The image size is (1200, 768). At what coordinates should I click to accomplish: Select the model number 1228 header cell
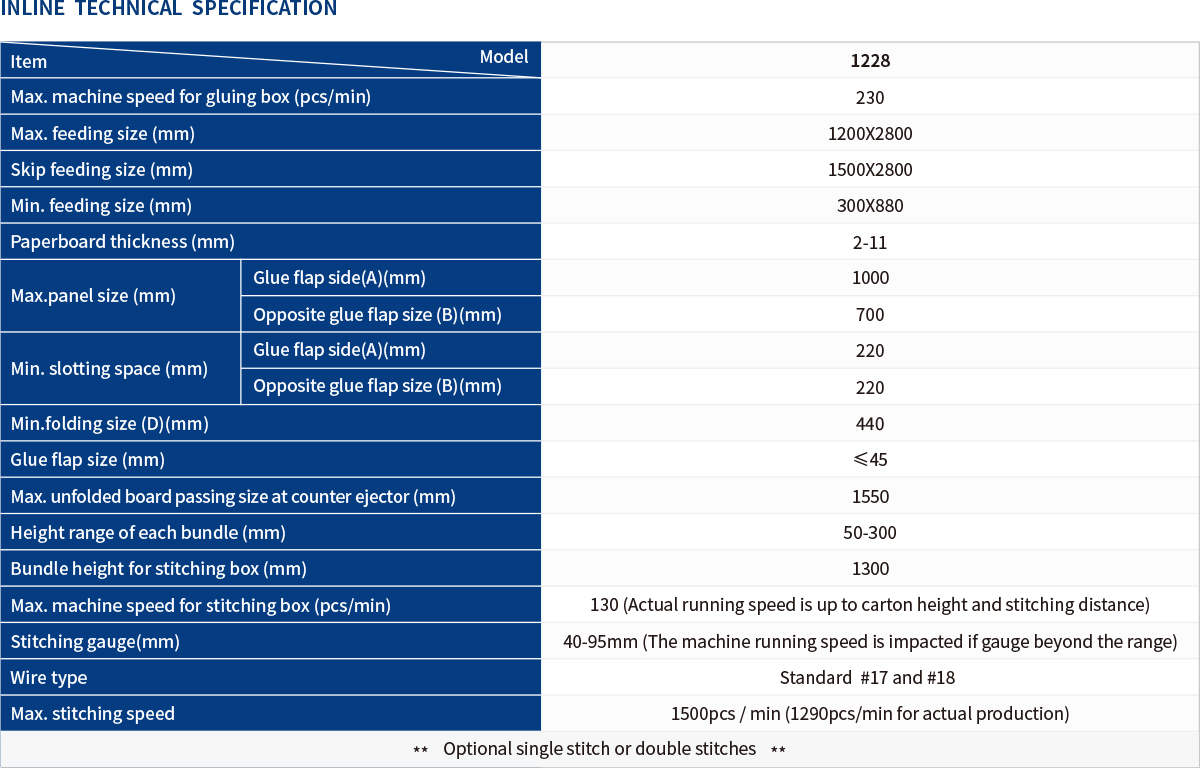[x=870, y=61]
